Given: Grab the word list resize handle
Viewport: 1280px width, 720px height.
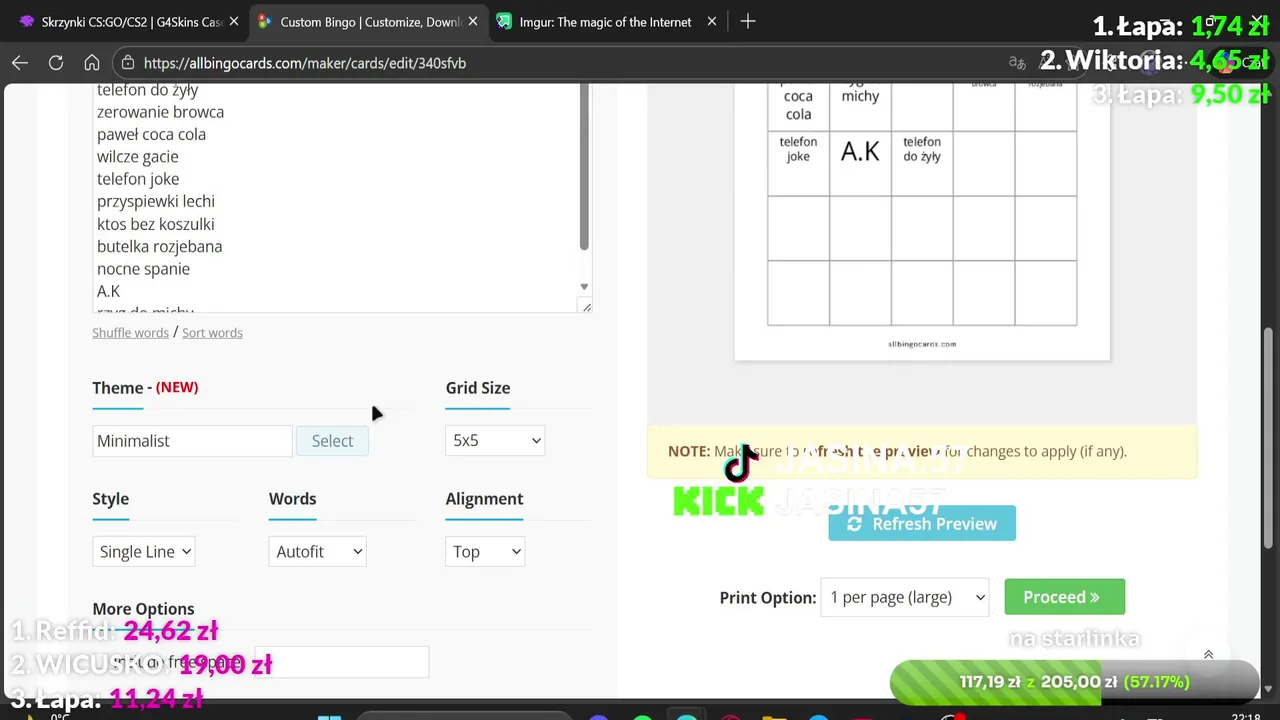Looking at the screenshot, I should (586, 307).
